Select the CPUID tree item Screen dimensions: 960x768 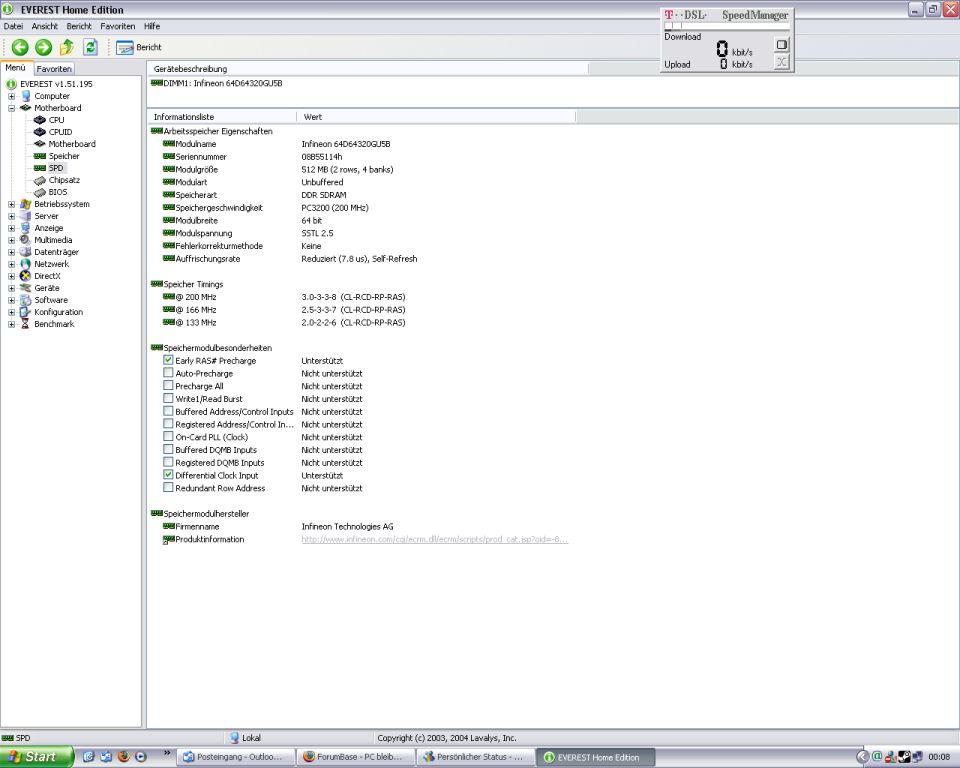[x=60, y=132]
